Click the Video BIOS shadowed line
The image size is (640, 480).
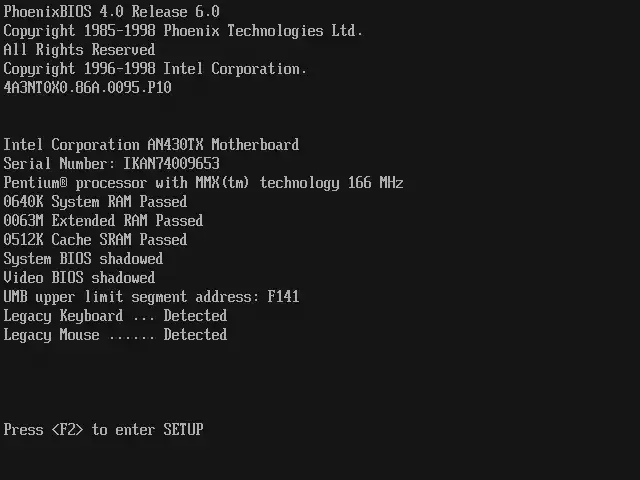(79, 278)
